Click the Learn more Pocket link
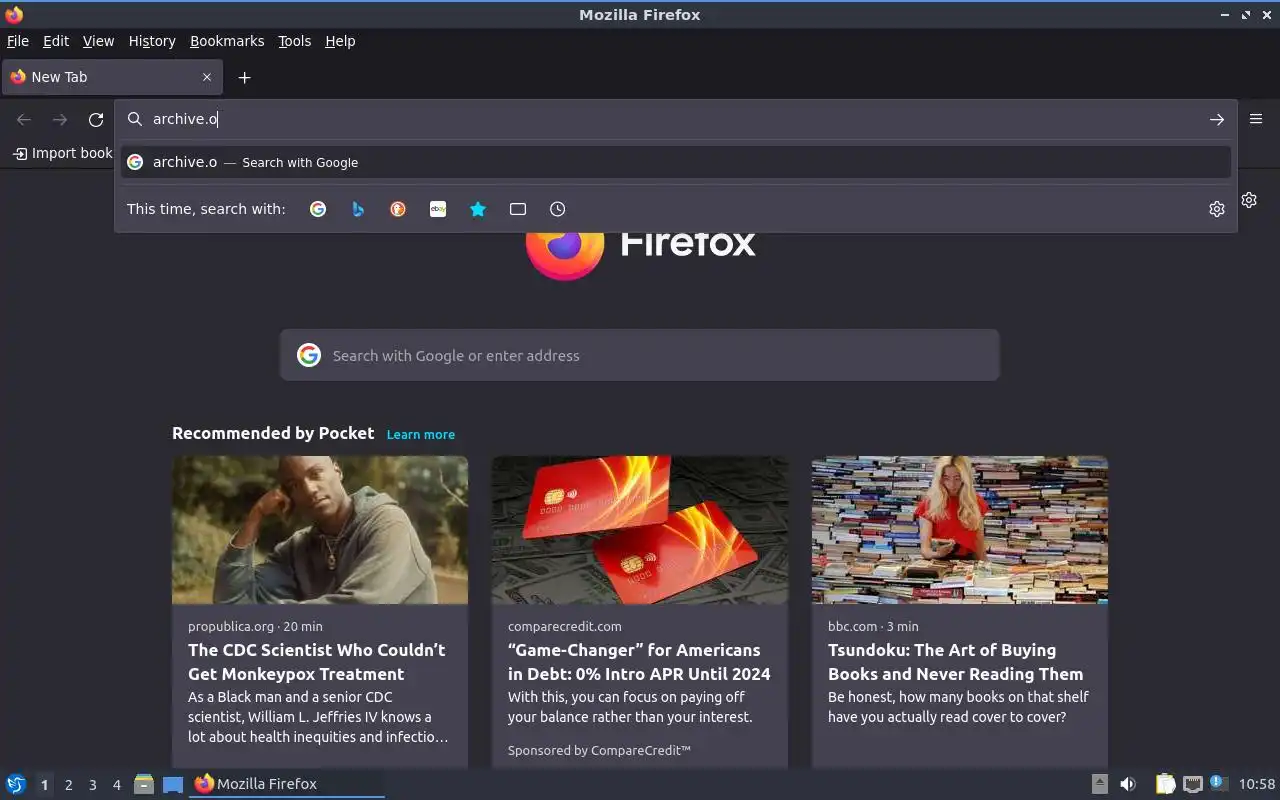The width and height of the screenshot is (1280, 800). tap(421, 434)
